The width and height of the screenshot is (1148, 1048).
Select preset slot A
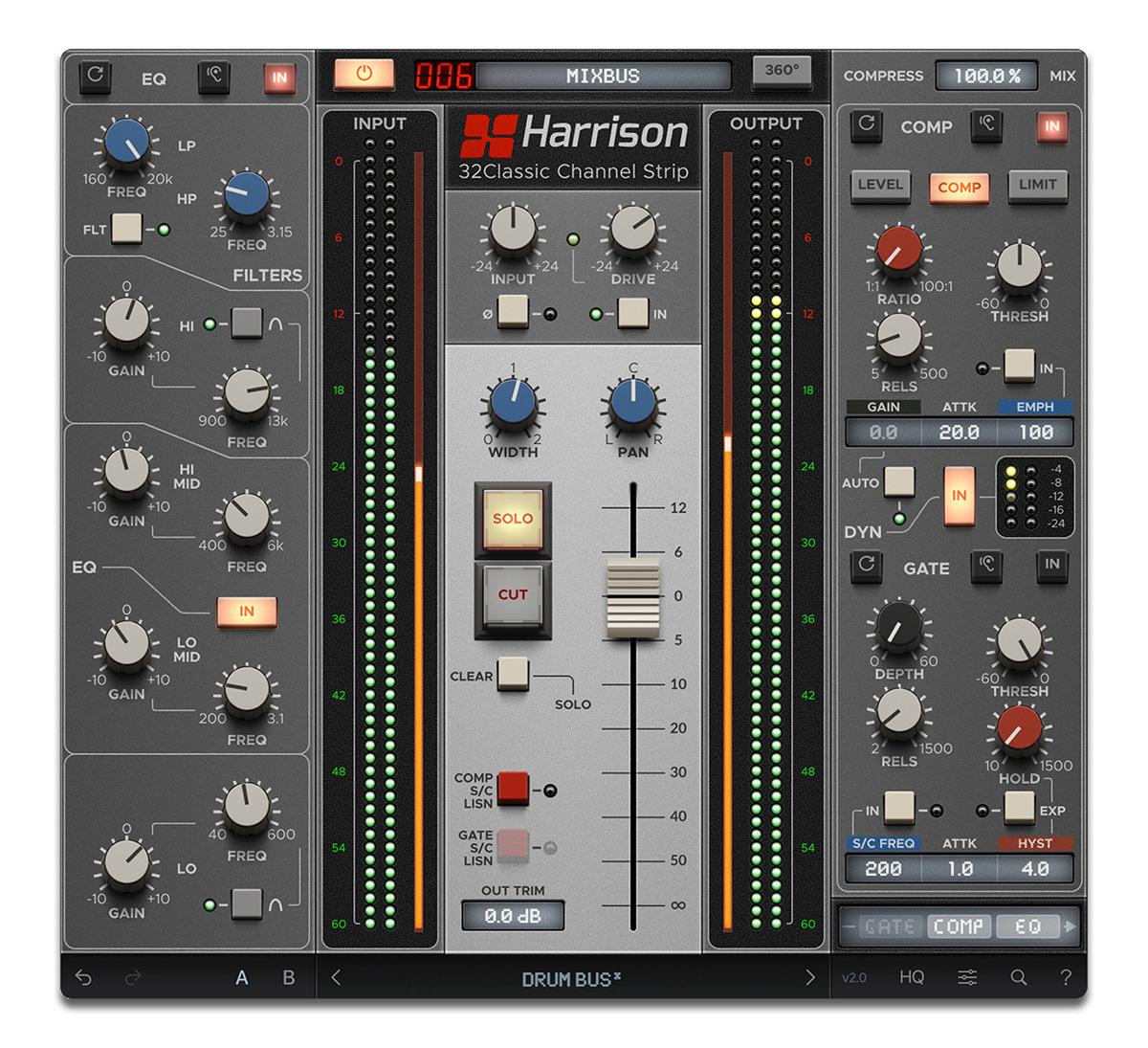(242, 977)
